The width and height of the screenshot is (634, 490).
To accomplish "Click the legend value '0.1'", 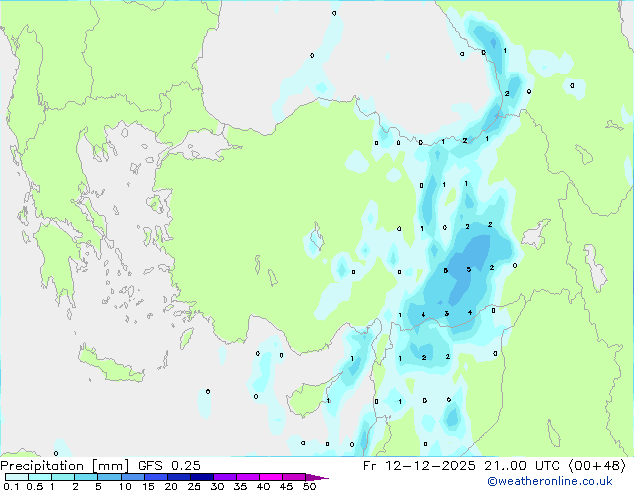I will click(x=11, y=486).
